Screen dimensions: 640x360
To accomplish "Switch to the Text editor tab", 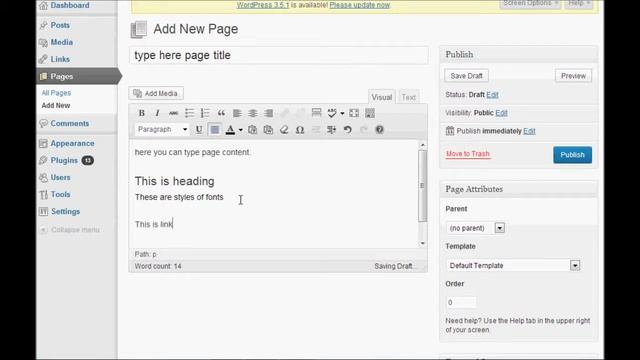I will coord(409,97).
